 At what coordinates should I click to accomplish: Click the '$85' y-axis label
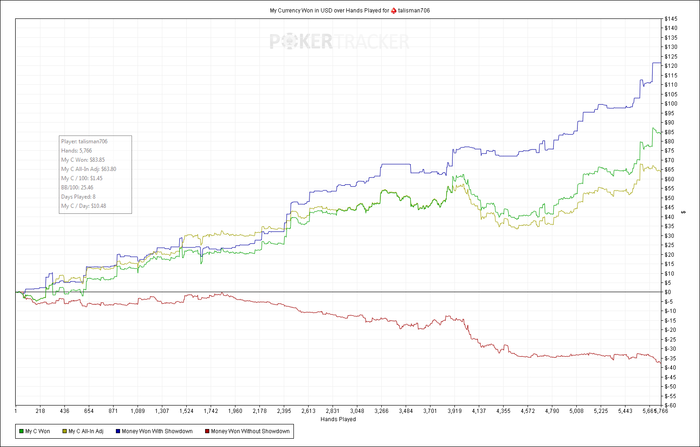[x=670, y=132]
